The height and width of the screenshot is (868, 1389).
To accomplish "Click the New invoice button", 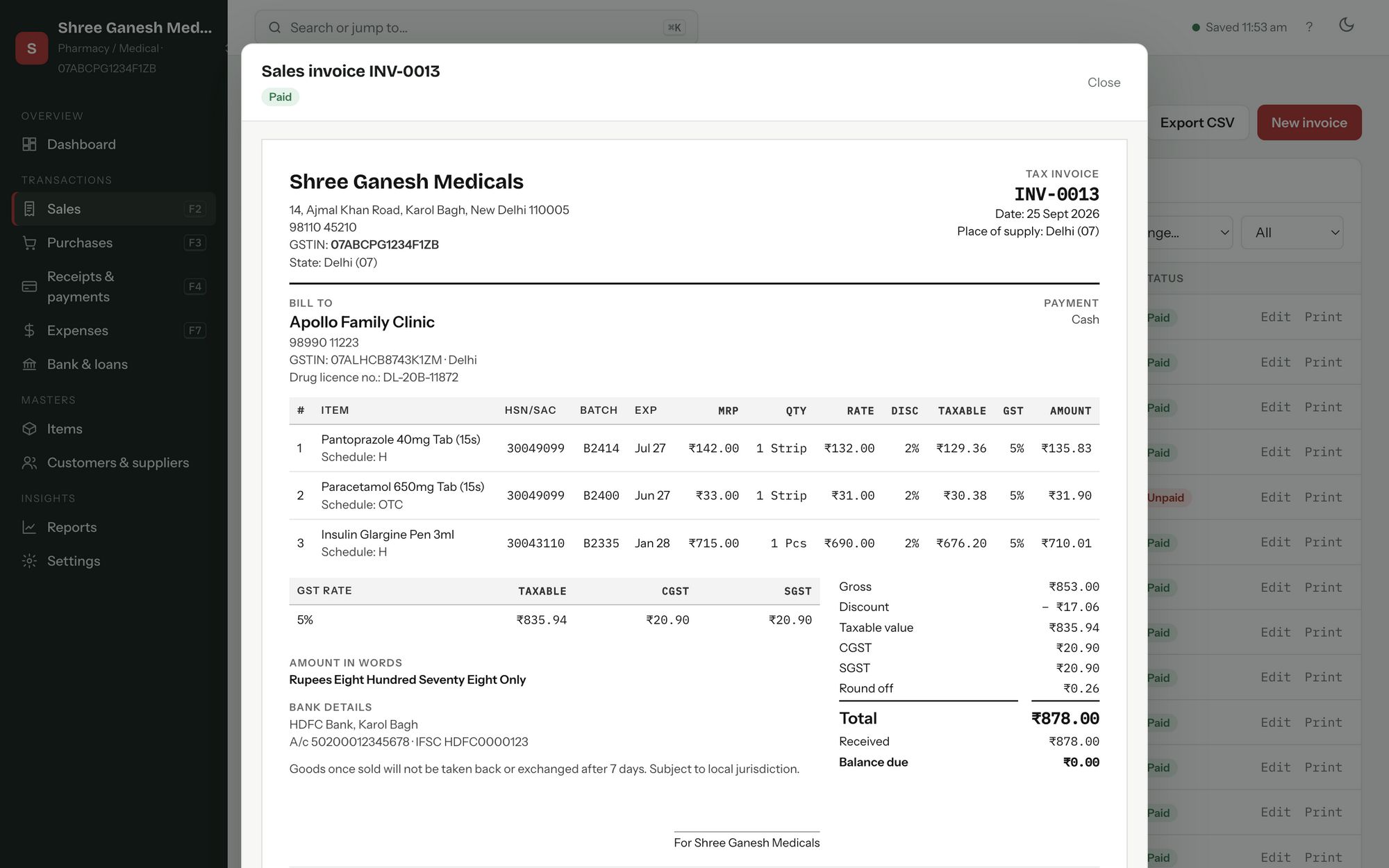I will tap(1309, 123).
